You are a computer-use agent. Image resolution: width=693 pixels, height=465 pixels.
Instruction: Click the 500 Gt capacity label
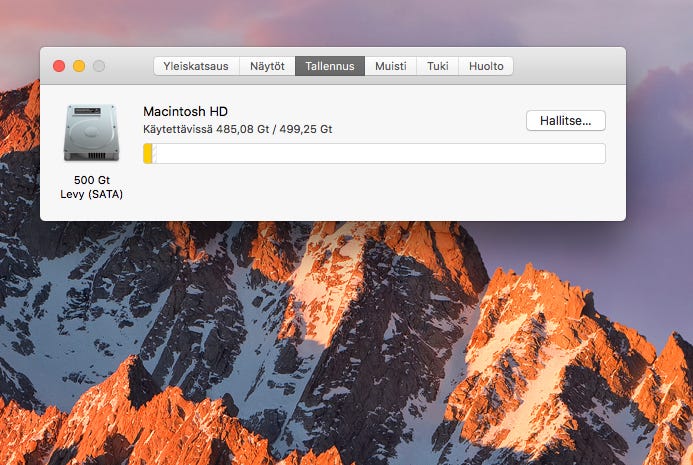(92, 180)
